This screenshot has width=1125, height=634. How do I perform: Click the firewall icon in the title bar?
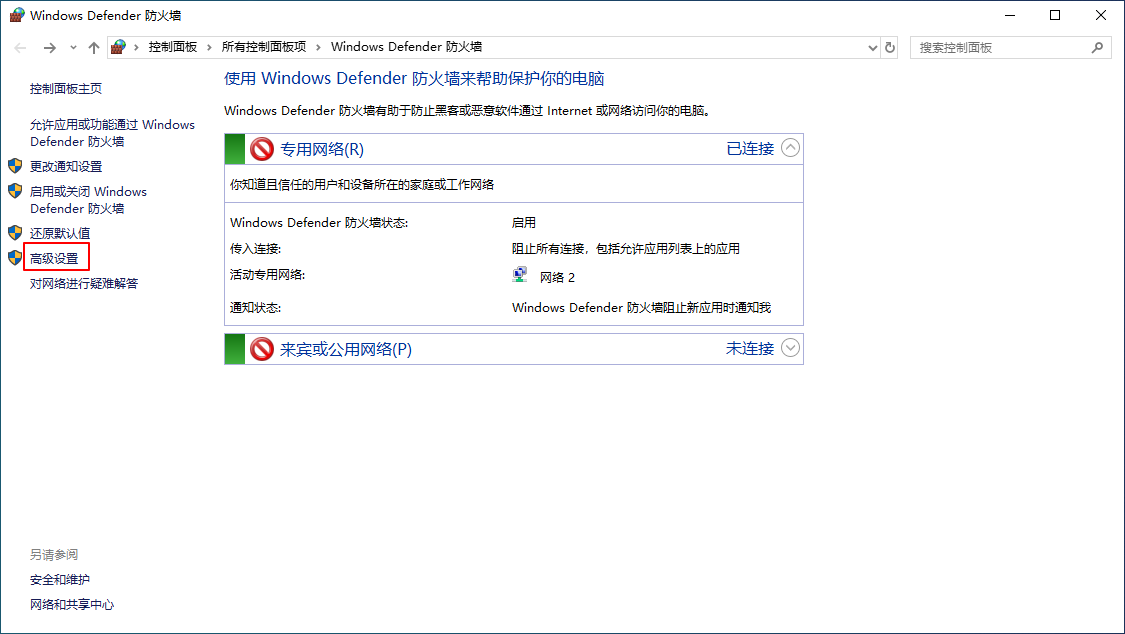pos(17,15)
